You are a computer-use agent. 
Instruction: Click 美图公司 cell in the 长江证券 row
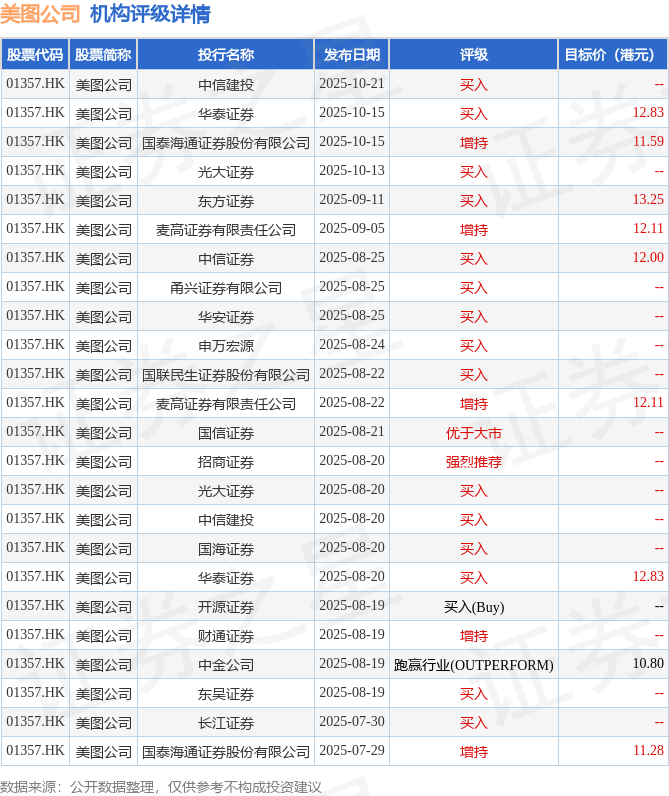[x=104, y=721]
